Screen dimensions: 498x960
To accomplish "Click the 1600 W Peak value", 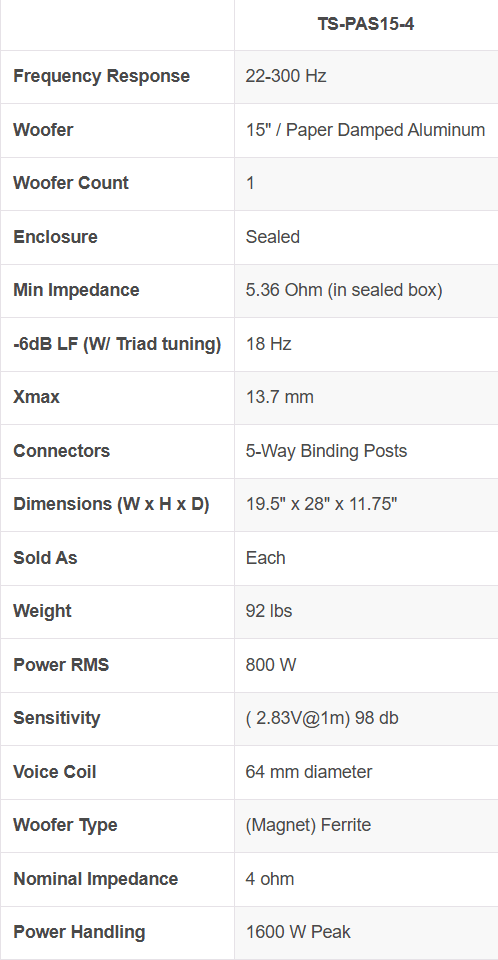I will 298,932.
